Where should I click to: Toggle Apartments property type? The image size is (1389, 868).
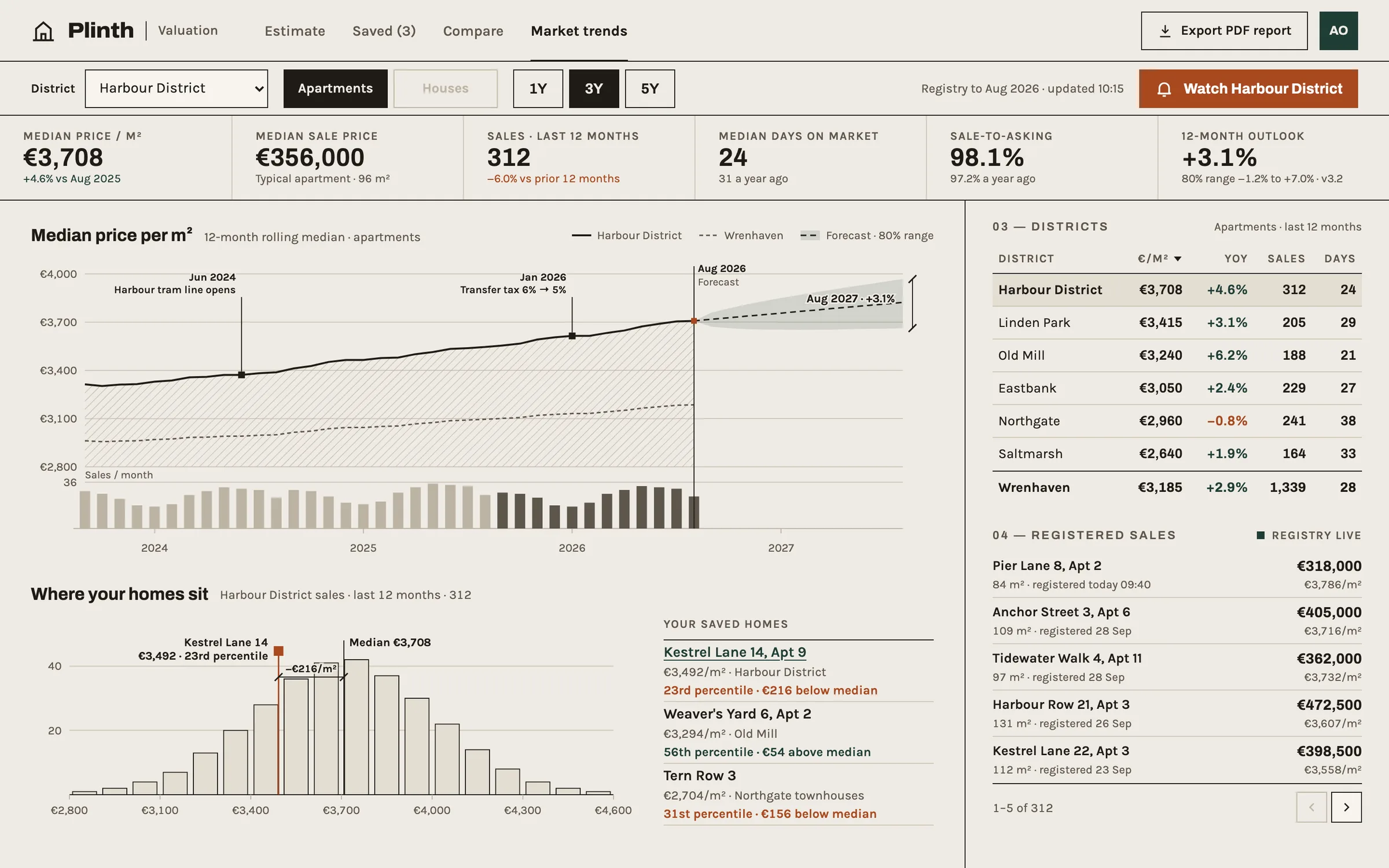[335, 89]
